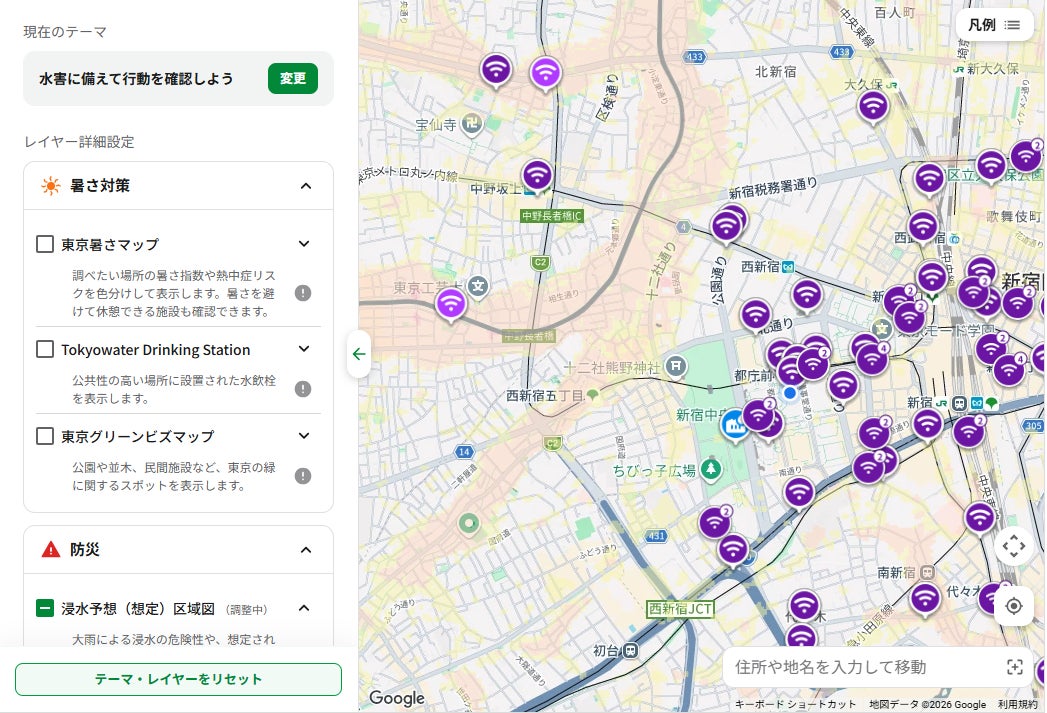
Task: Select light-purple Wi-Fi marker at top
Action: 546,71
